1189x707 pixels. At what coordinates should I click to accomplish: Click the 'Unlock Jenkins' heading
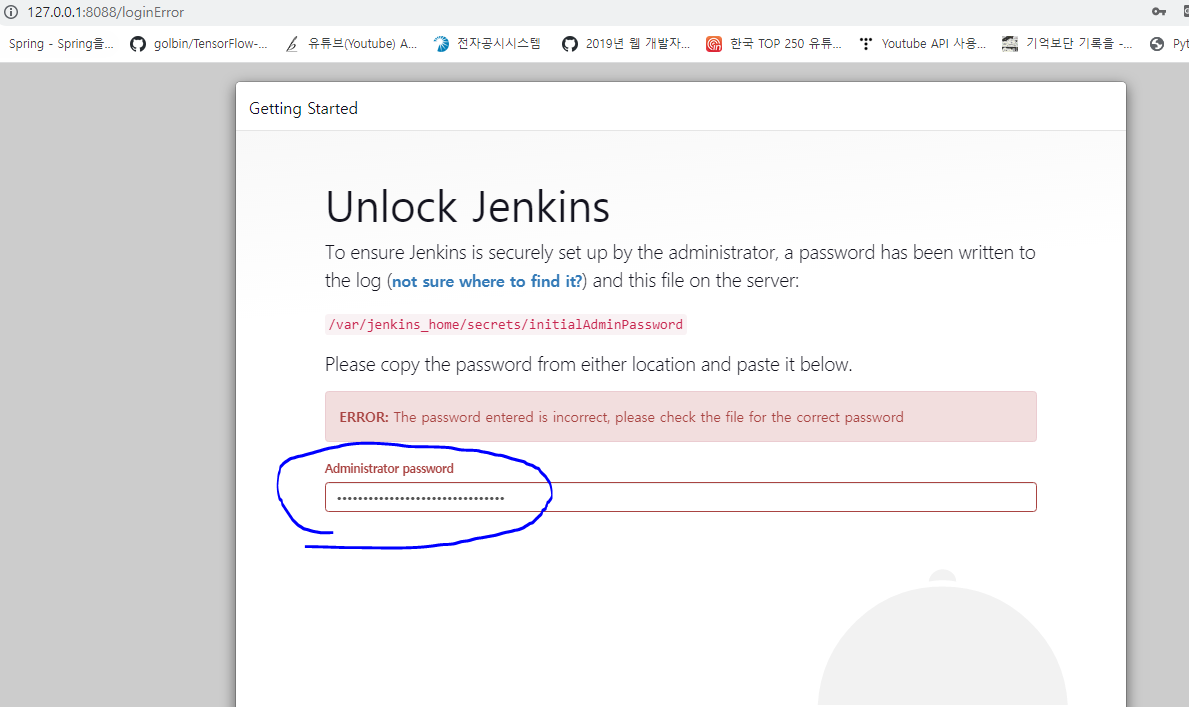point(467,206)
